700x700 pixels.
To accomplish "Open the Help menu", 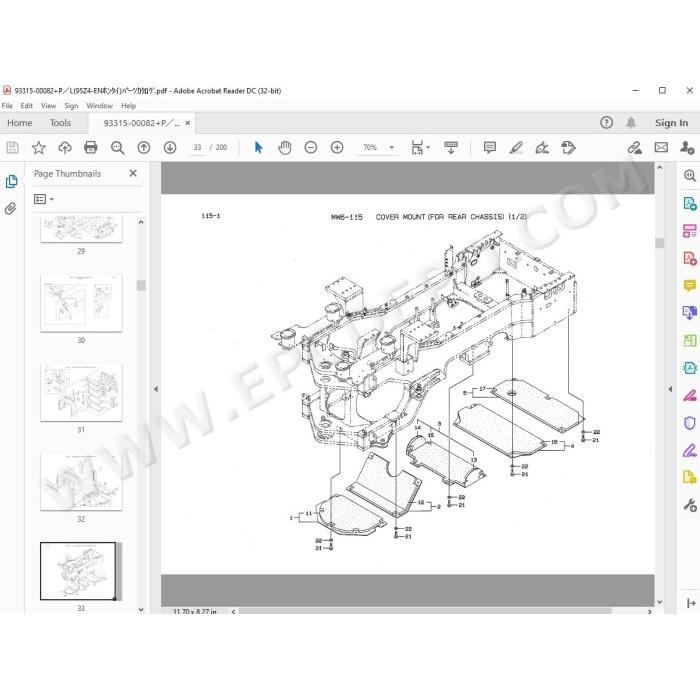I will click(128, 106).
